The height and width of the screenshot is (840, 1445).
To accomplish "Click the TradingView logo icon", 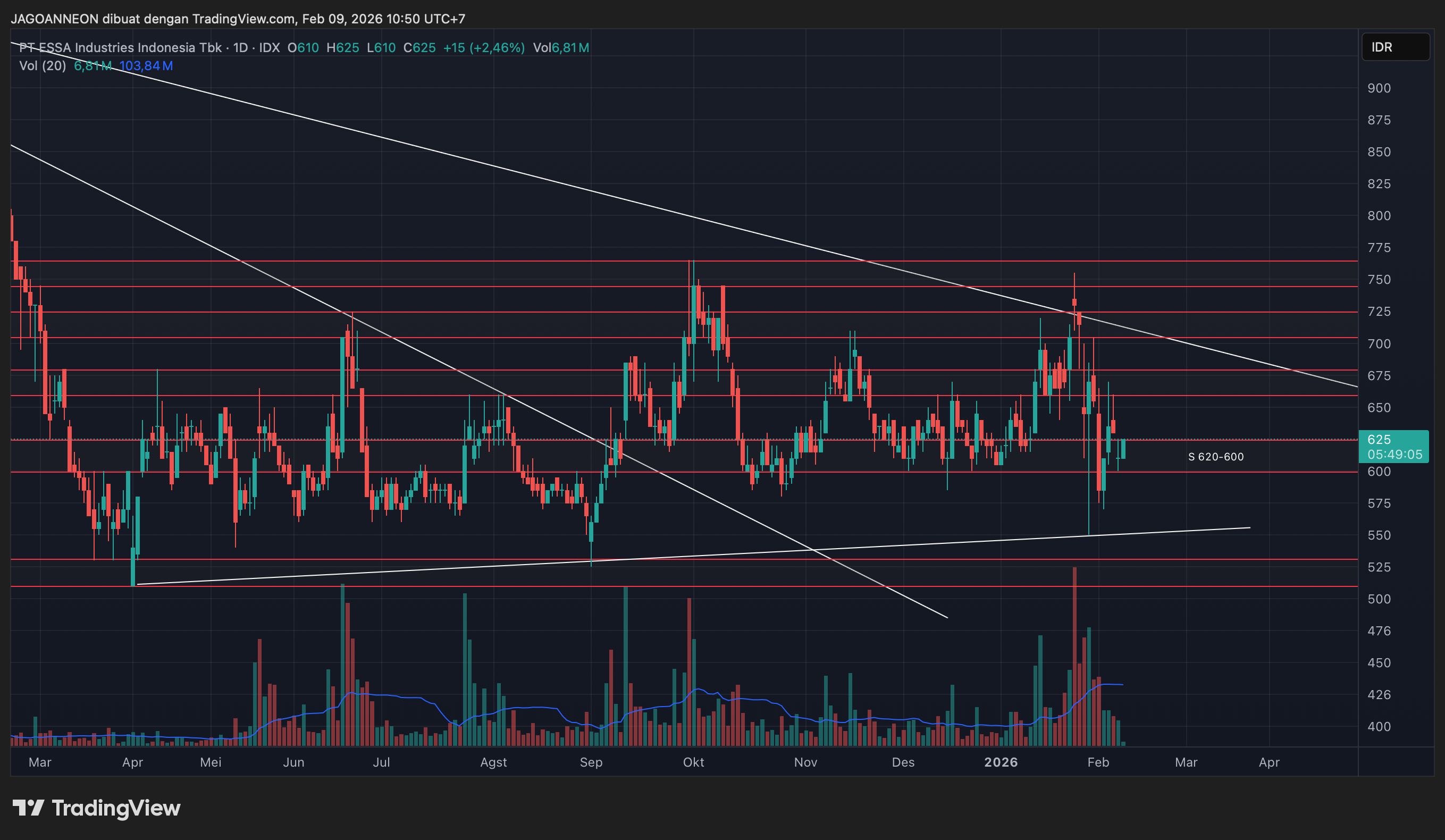I will coord(29,808).
